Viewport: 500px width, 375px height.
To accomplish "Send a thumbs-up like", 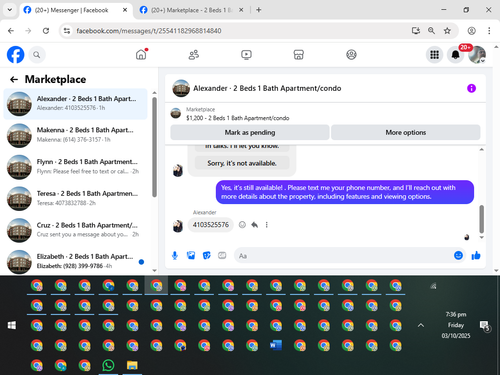I will tap(476, 256).
